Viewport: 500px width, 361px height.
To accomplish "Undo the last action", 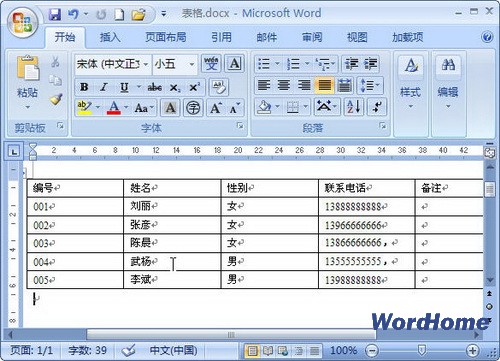I will click(x=73, y=14).
